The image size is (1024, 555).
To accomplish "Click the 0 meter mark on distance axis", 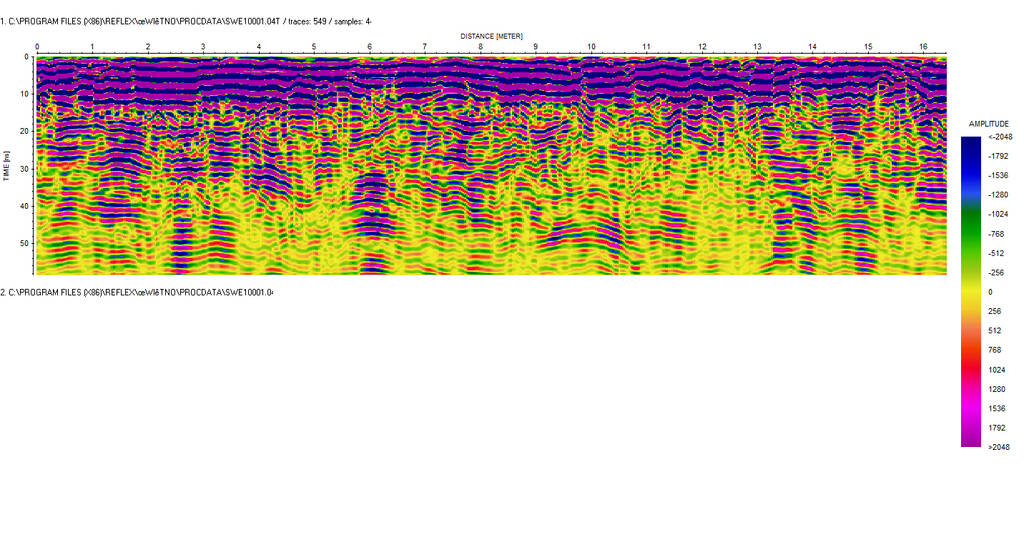I will [37, 47].
